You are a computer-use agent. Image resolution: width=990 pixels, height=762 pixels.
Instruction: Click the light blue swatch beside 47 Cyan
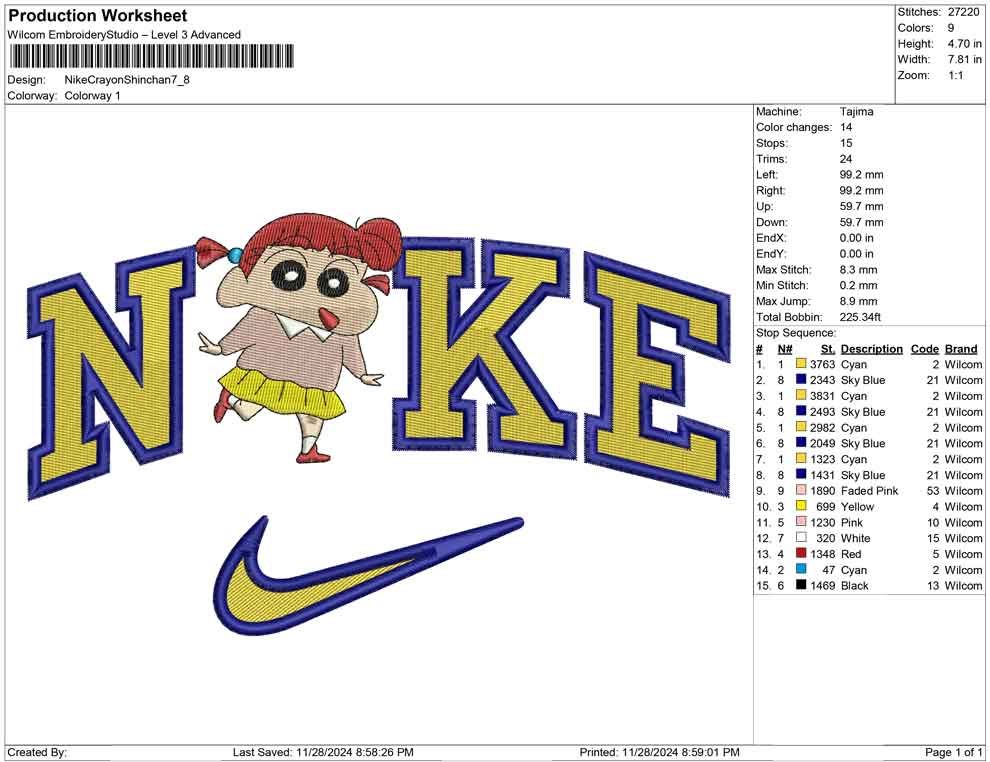click(801, 569)
